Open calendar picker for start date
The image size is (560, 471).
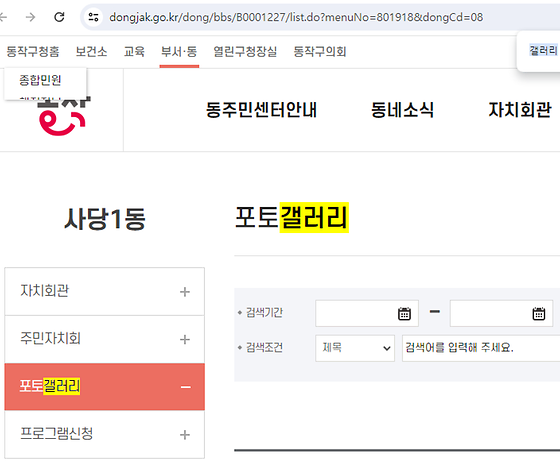(404, 314)
